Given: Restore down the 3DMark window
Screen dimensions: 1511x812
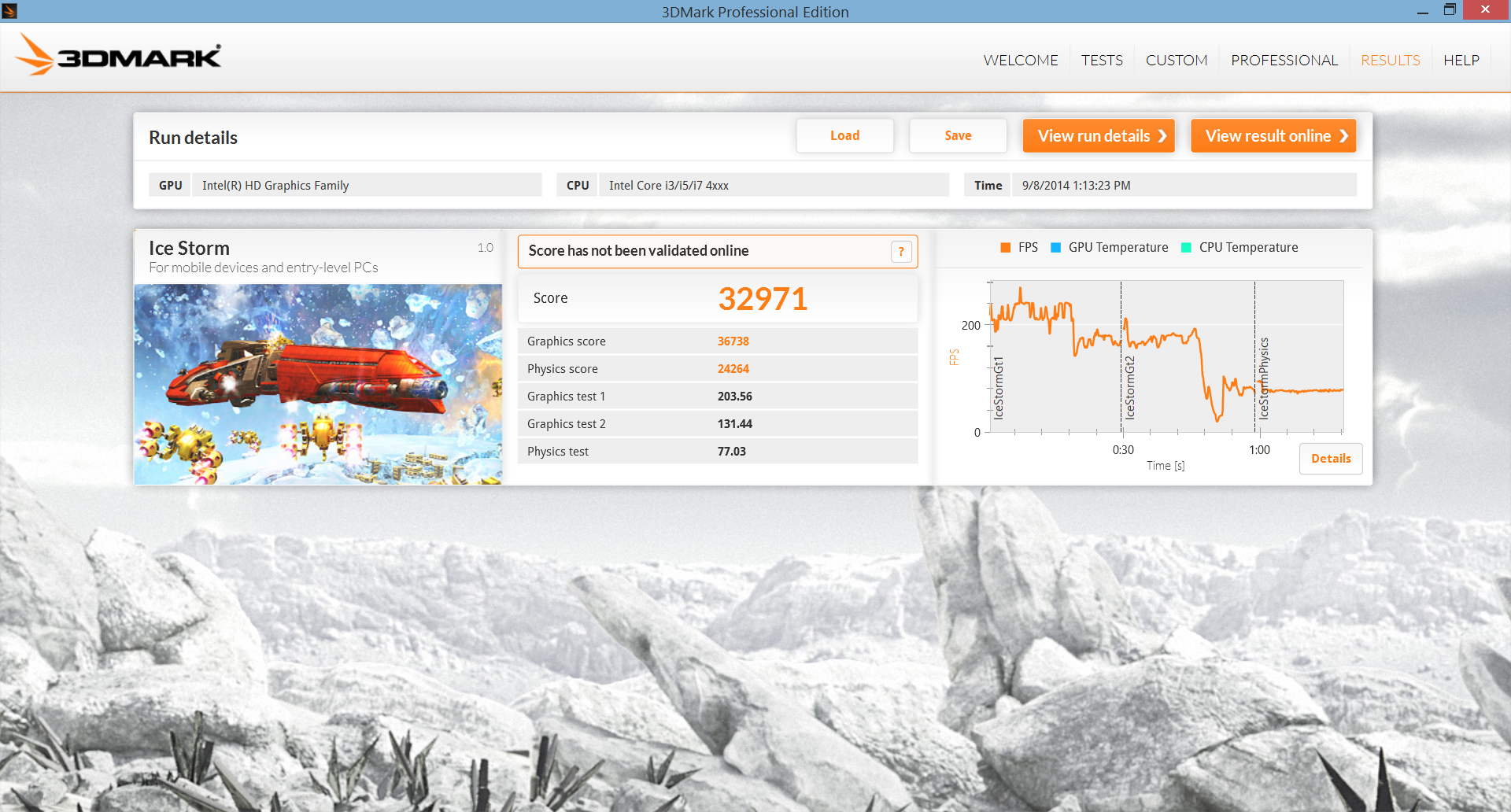Looking at the screenshot, I should pos(1450,10).
